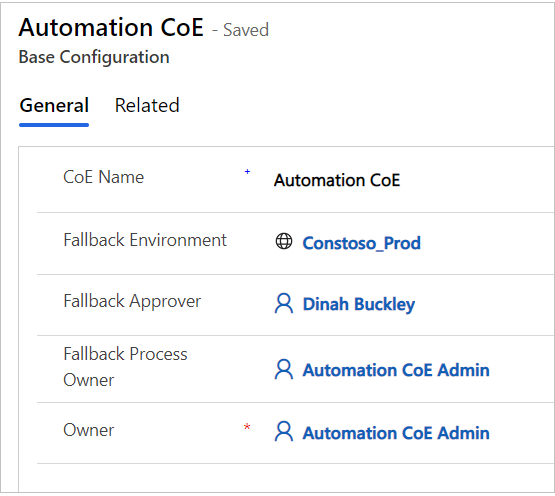
Task: Switch to the Related tab
Action: pos(147,105)
